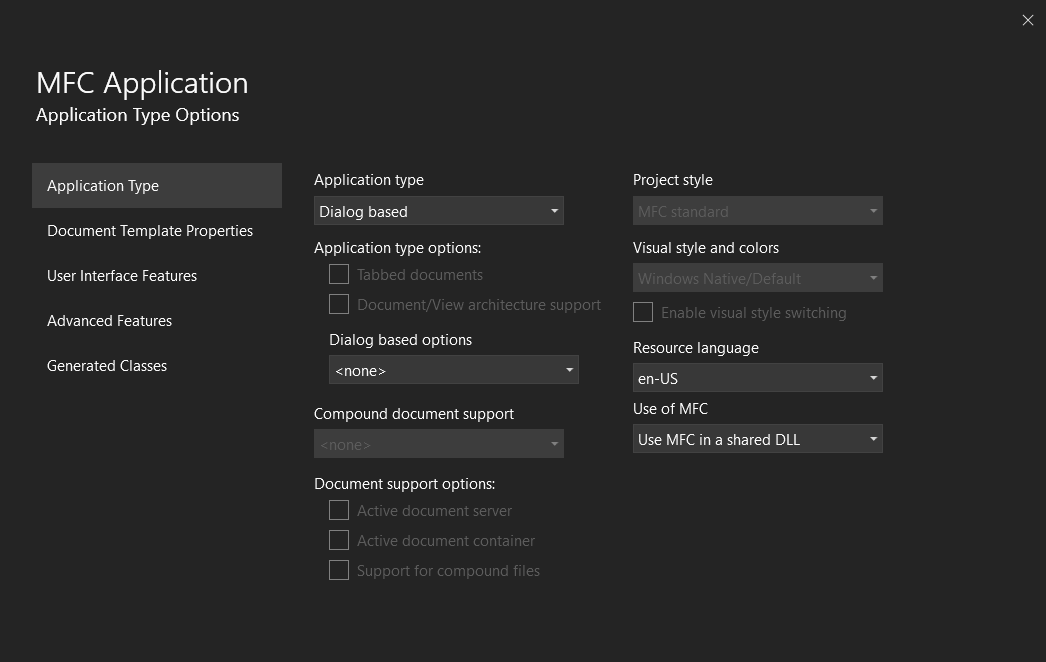This screenshot has height=662, width=1046.
Task: Click the Project style label
Action: 672,180
